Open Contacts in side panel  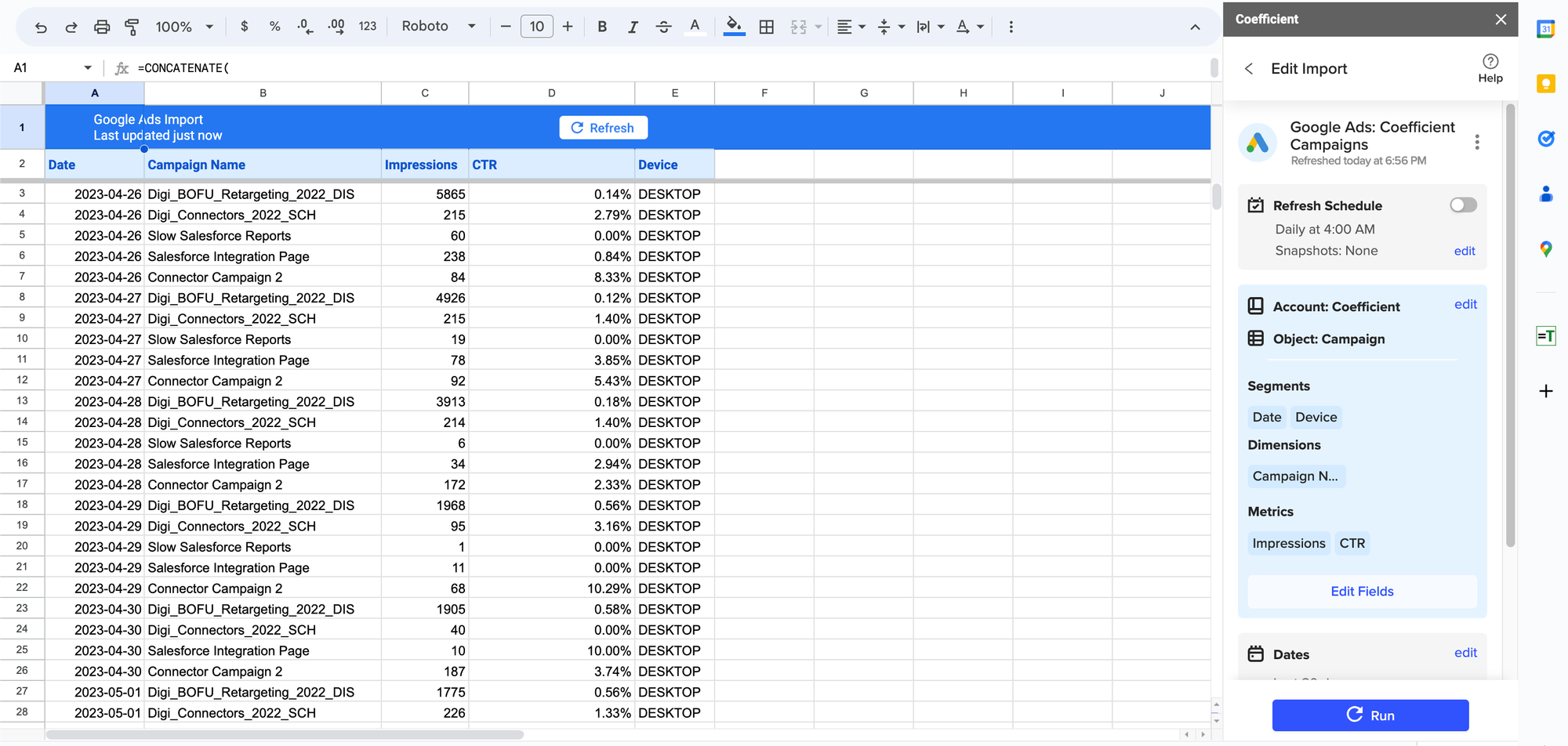1545,194
